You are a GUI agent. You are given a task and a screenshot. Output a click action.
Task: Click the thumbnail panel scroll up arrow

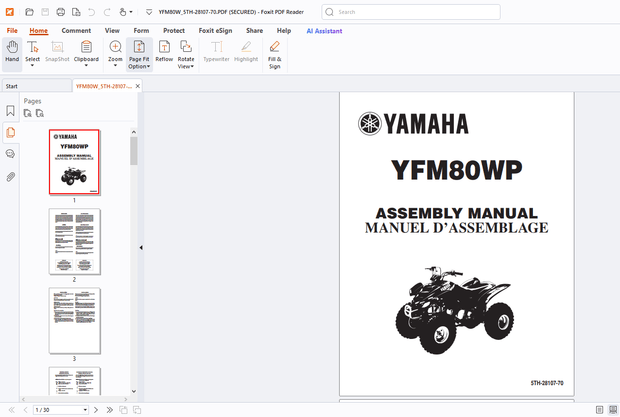134,132
